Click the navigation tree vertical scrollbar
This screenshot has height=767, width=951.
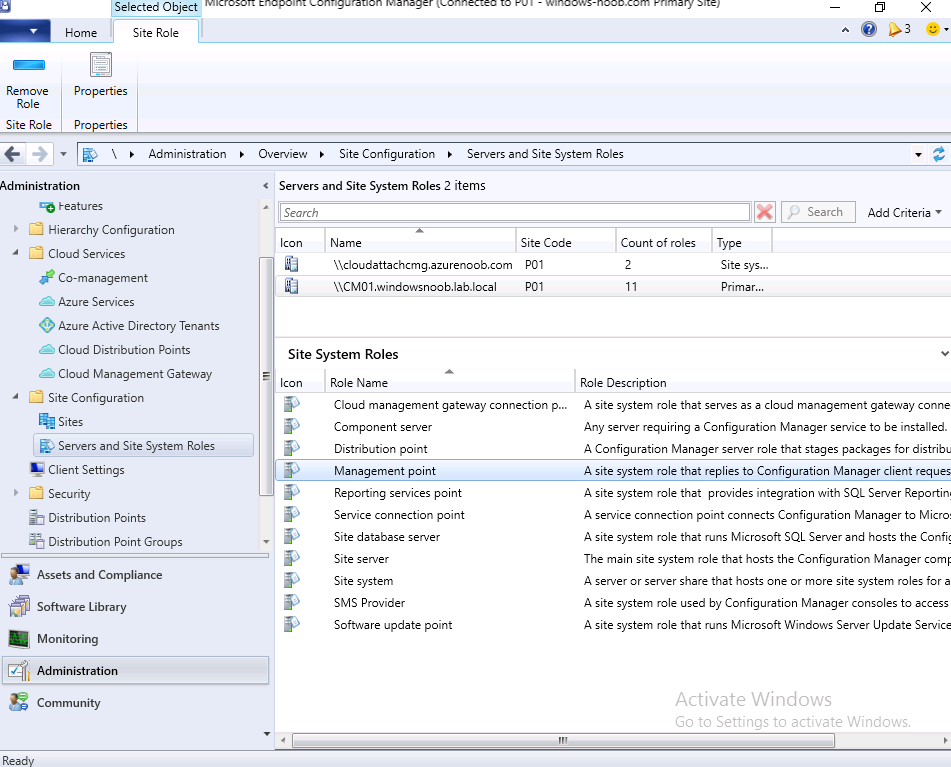(265, 376)
